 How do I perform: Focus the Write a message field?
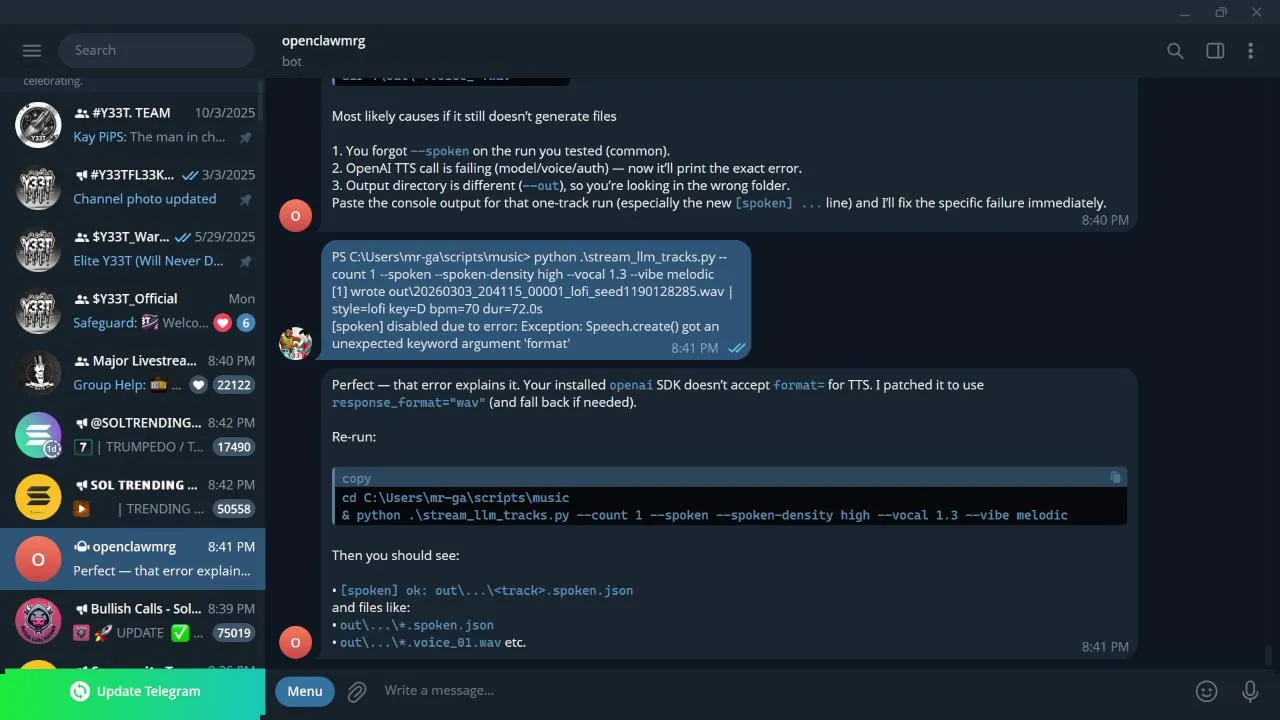click(780, 691)
